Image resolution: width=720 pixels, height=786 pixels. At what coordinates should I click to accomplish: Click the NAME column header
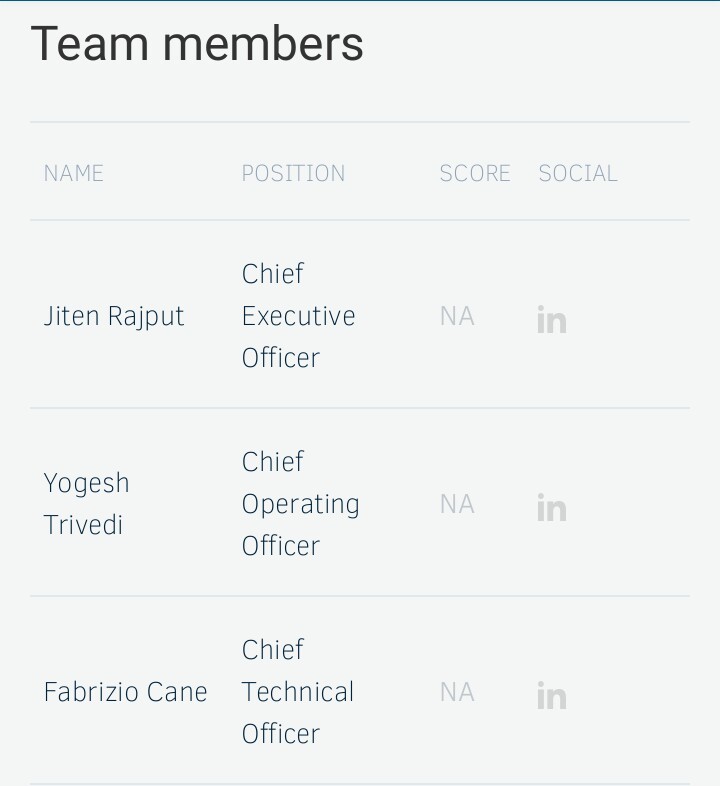(x=74, y=173)
